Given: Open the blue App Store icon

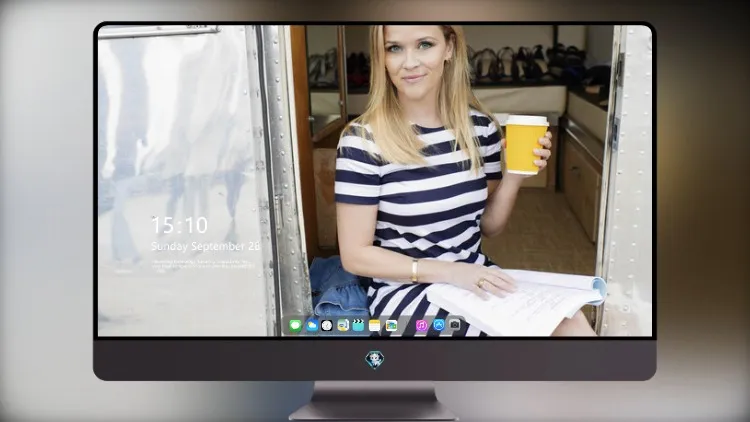Looking at the screenshot, I should (439, 325).
